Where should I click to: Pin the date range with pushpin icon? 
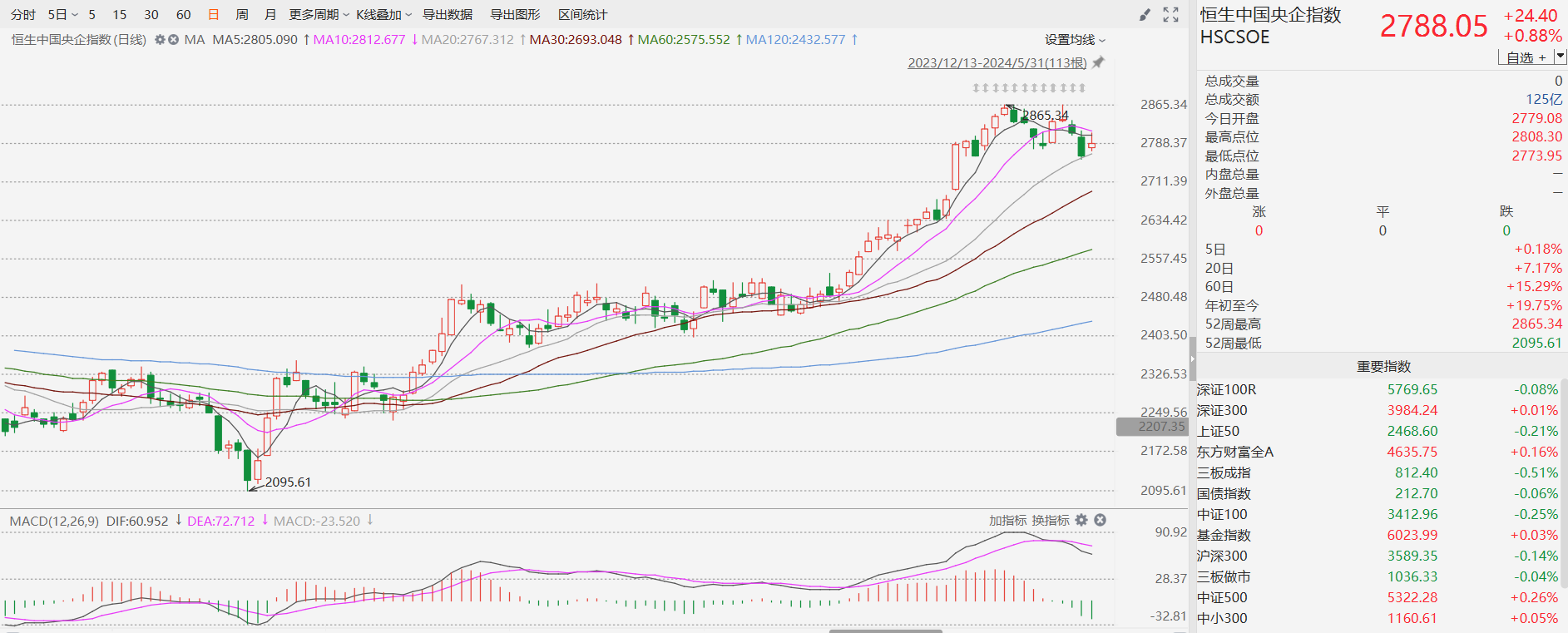1098,62
